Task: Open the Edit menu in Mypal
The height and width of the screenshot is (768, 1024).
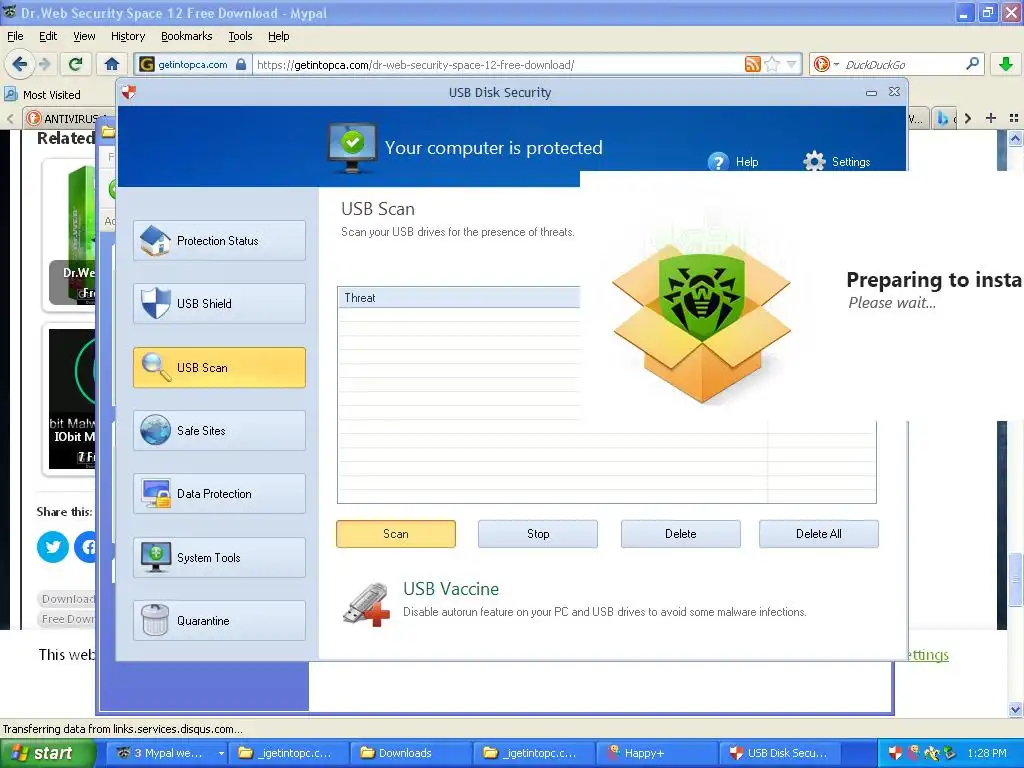Action: 48,36
